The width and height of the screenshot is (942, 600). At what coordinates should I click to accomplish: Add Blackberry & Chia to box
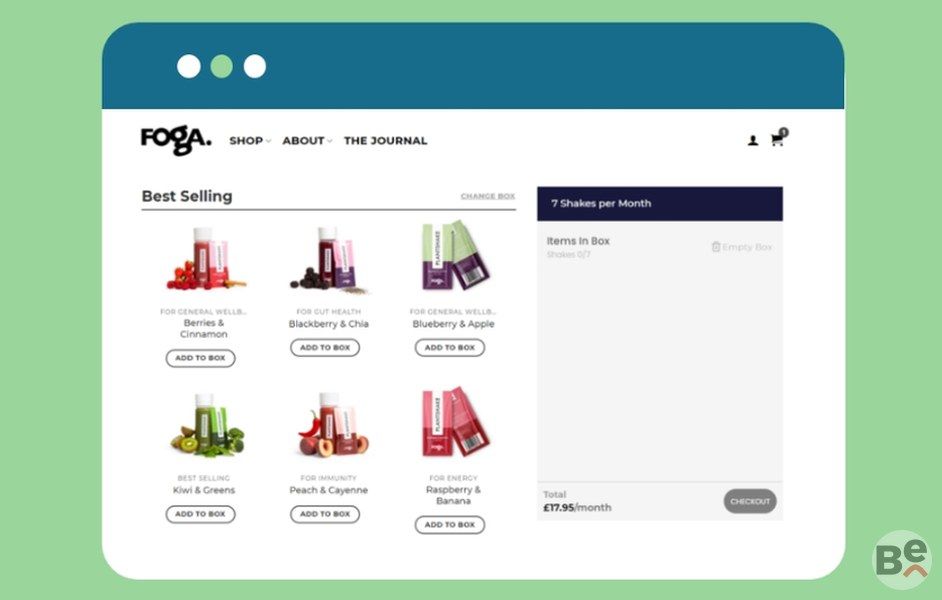pyautogui.click(x=325, y=348)
